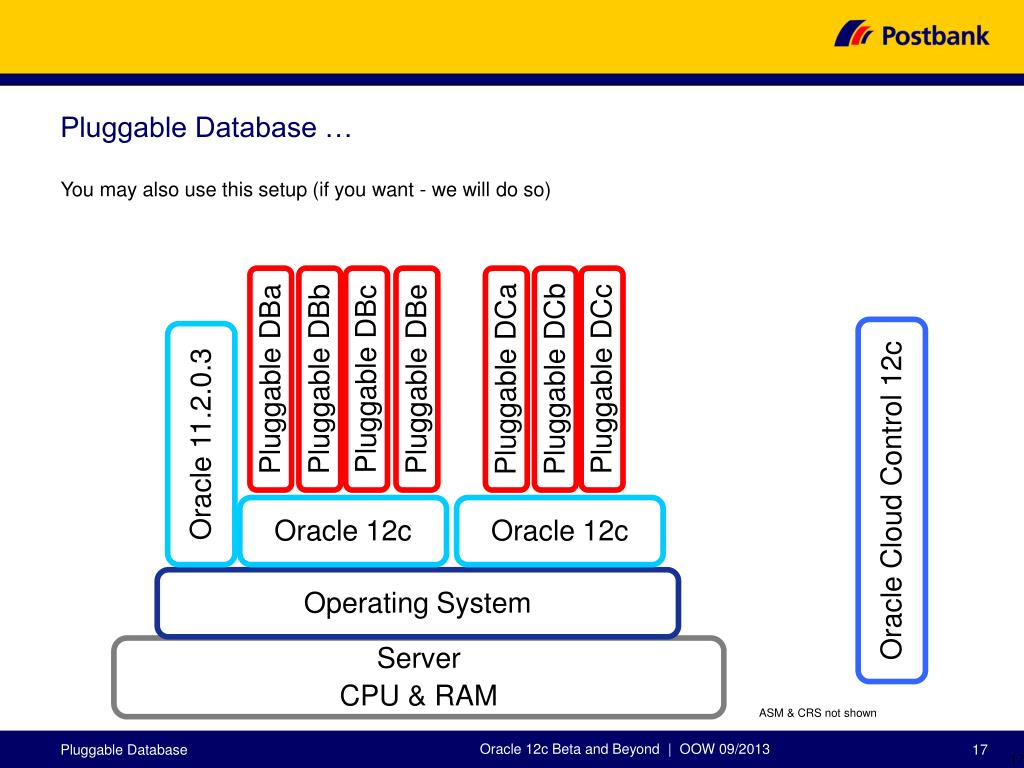Select the Oracle 12c box under the DB pluggables
The width and height of the screenshot is (1024, 768).
coord(344,531)
